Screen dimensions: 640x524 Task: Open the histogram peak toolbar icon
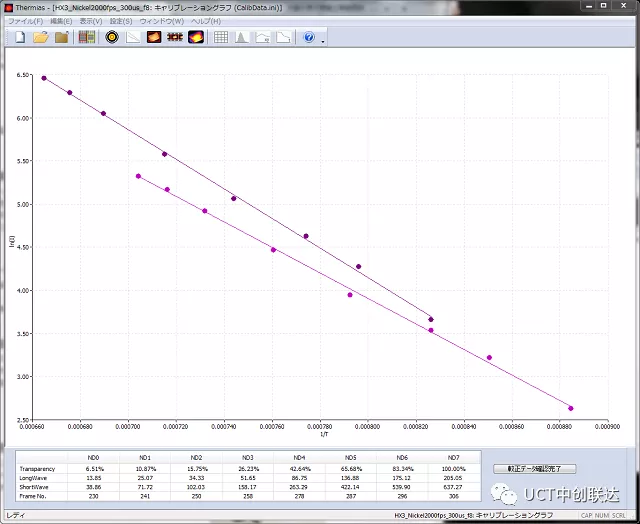(241, 38)
